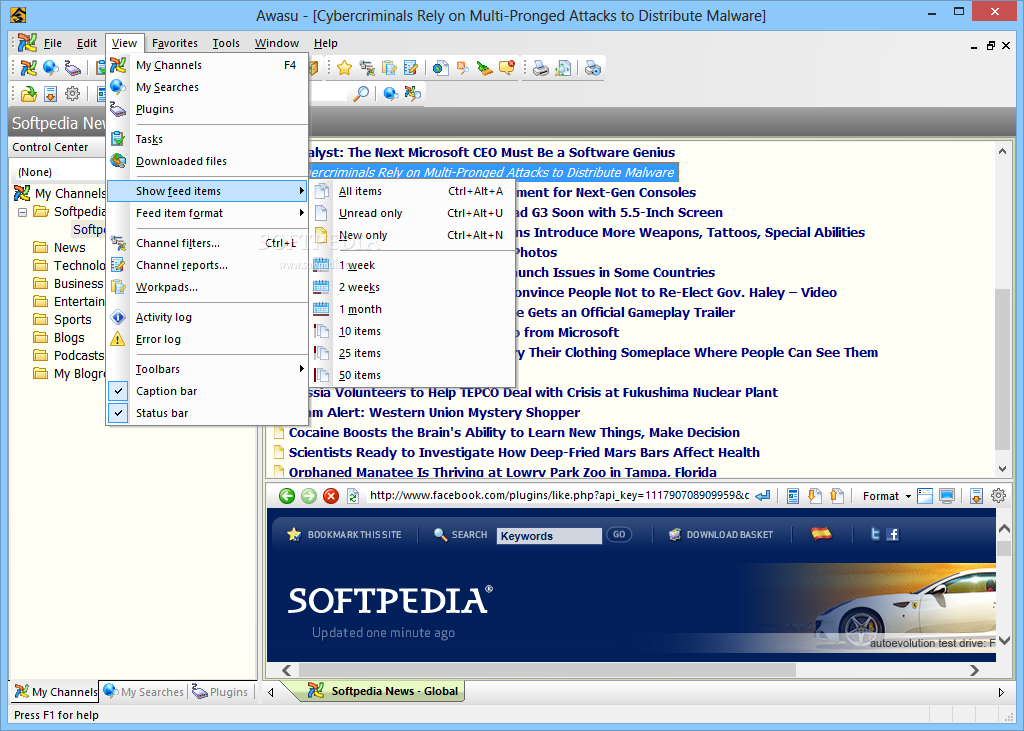Viewport: 1024px width, 731px height.
Task: Expand Feed item format submenu
Action: point(207,213)
